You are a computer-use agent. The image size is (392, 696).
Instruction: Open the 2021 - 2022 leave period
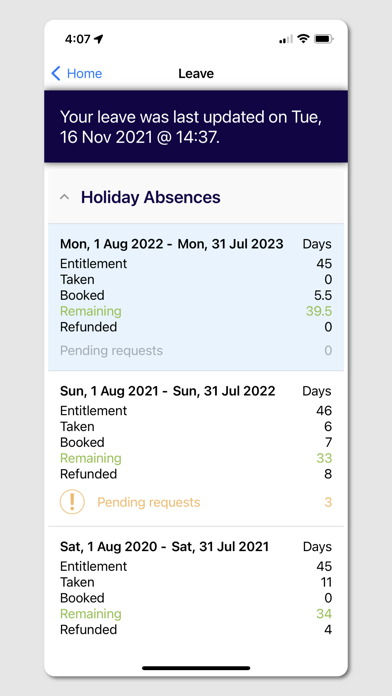(196, 448)
